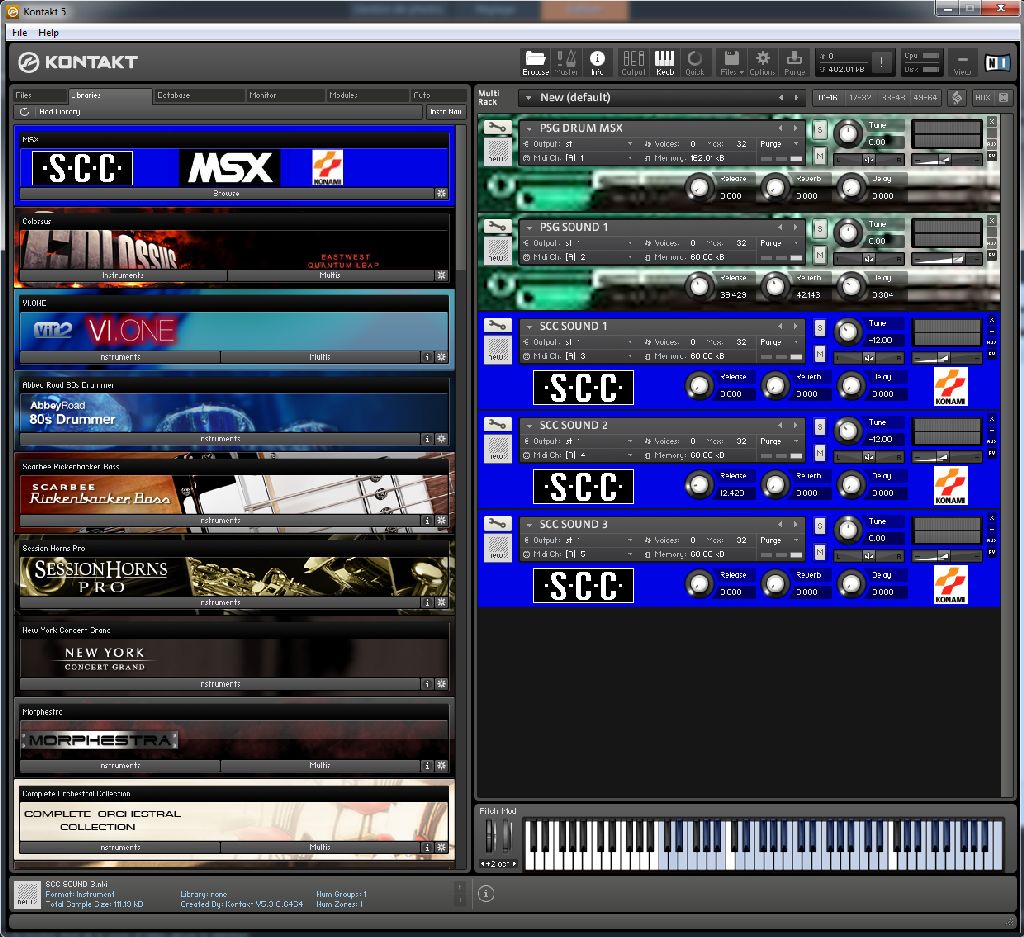Mute the PSG DRUM MSX instrument
1024x937 pixels.
pos(820,155)
